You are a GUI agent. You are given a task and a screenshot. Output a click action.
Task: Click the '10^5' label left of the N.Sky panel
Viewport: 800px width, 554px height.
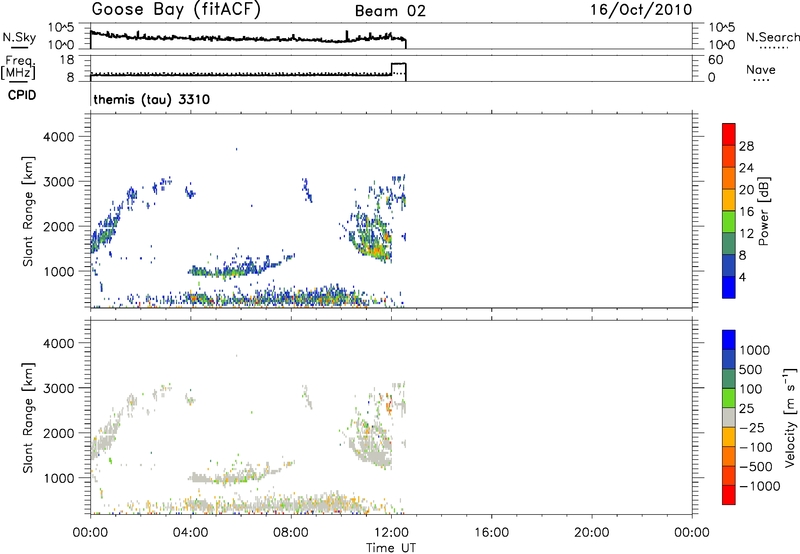pyautogui.click(x=61, y=28)
